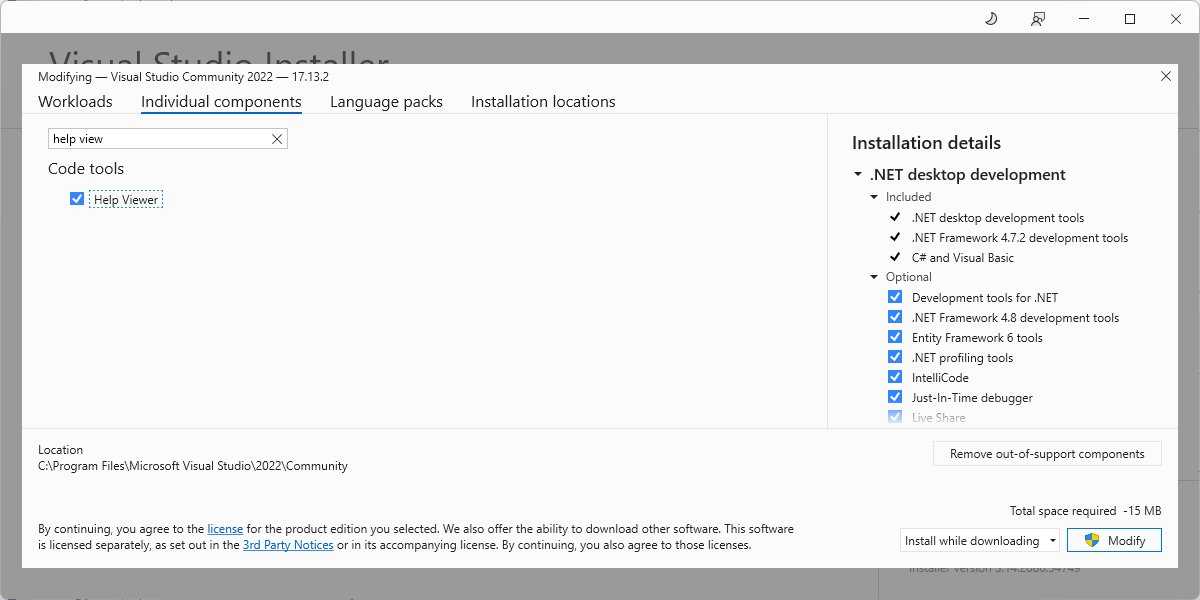This screenshot has width=1200, height=600.
Task: Uncheck .NET Framework 4.8 development tools
Action: (894, 316)
